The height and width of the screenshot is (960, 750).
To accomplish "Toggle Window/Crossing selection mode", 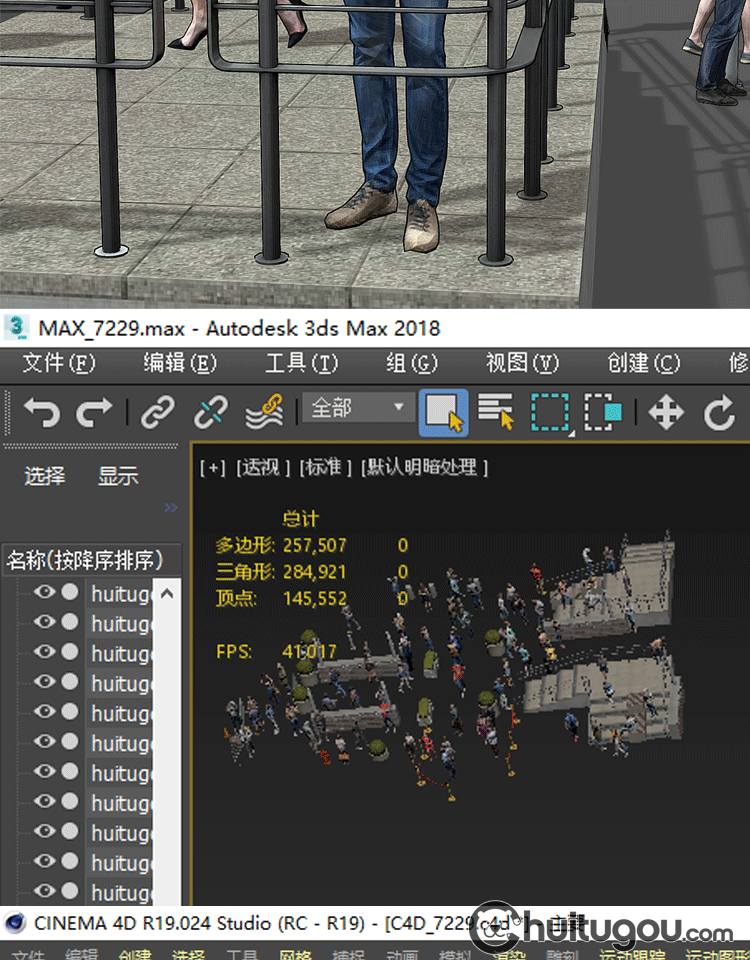I will (x=603, y=411).
